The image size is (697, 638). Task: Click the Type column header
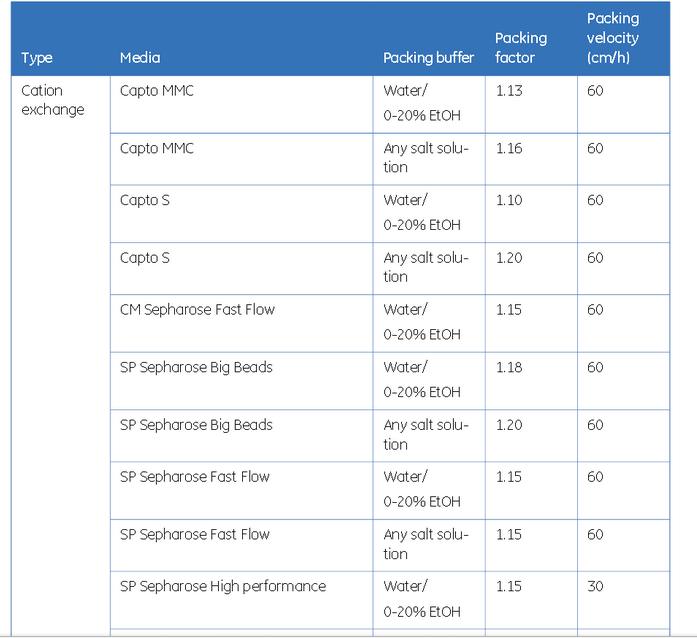coord(37,58)
